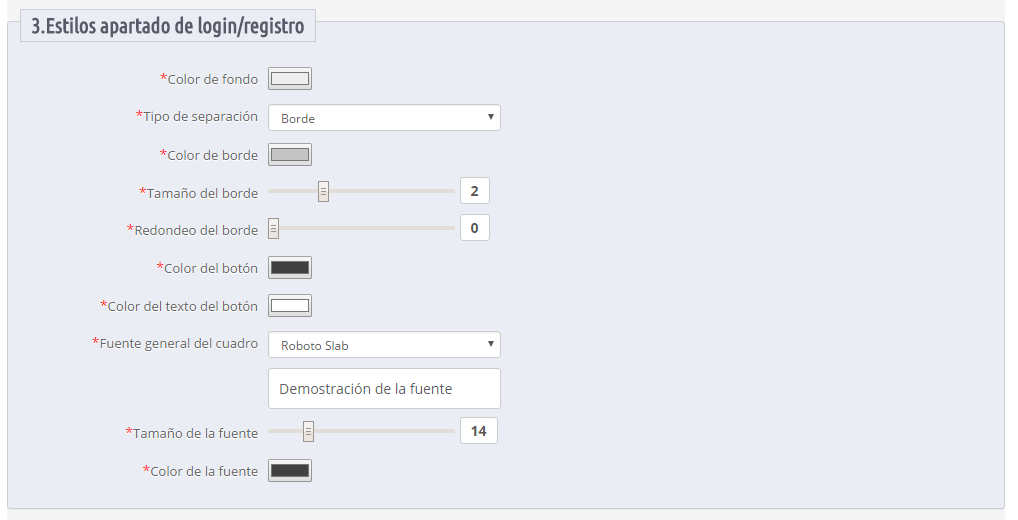Focus the Redondeo del borde value field
This screenshot has width=1018, height=520.
[x=475, y=228]
